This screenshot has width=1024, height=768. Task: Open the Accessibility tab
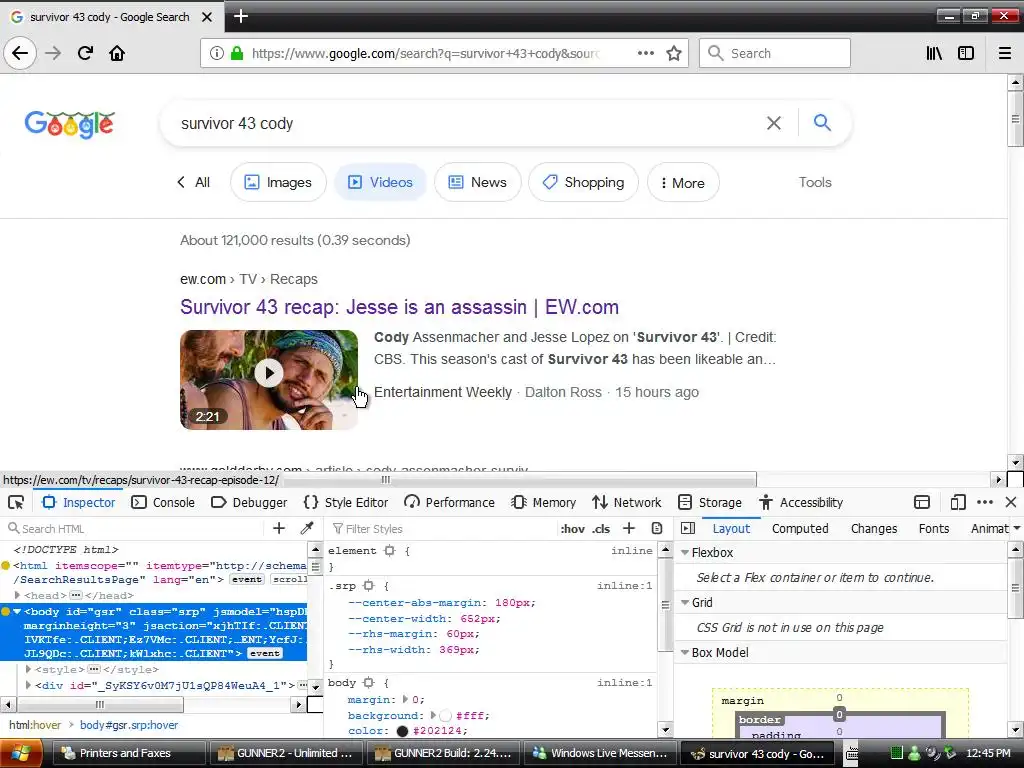[801, 502]
